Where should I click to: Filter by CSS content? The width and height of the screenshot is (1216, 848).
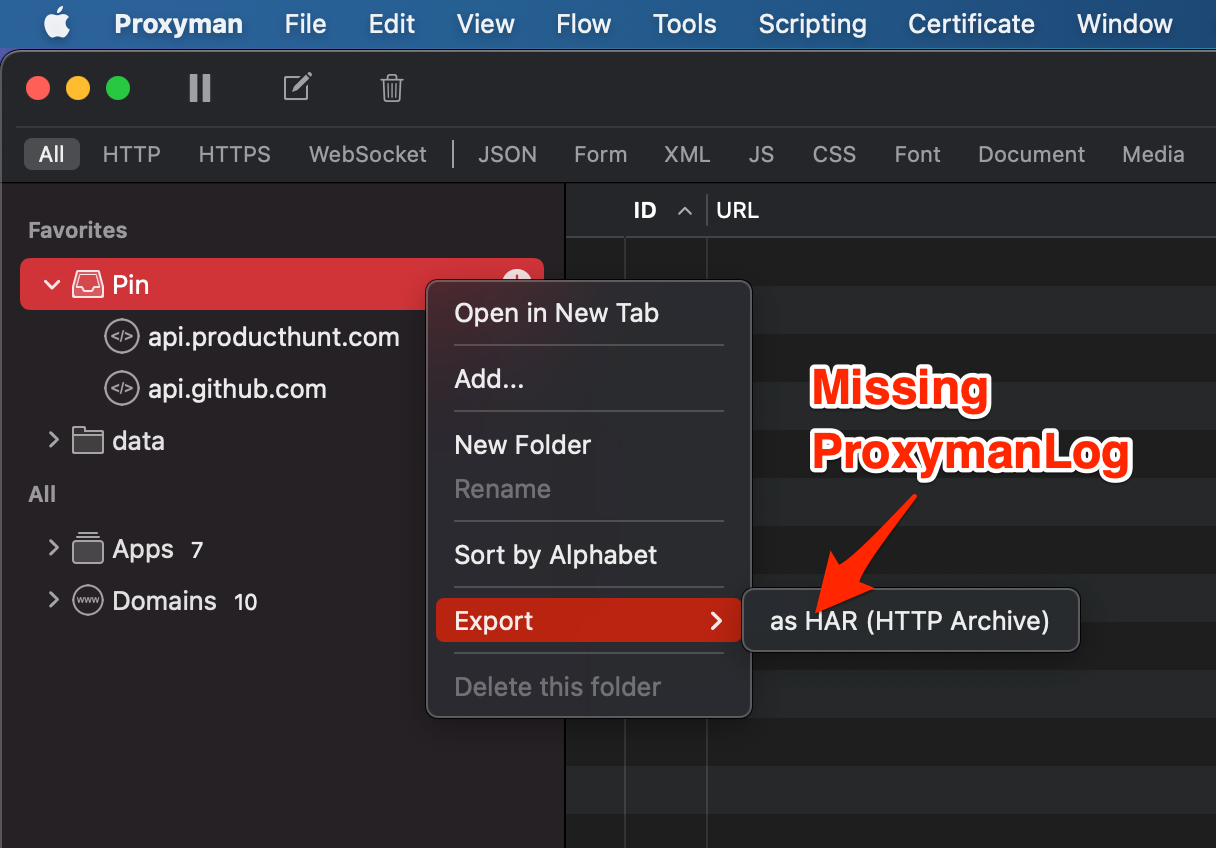[834, 154]
